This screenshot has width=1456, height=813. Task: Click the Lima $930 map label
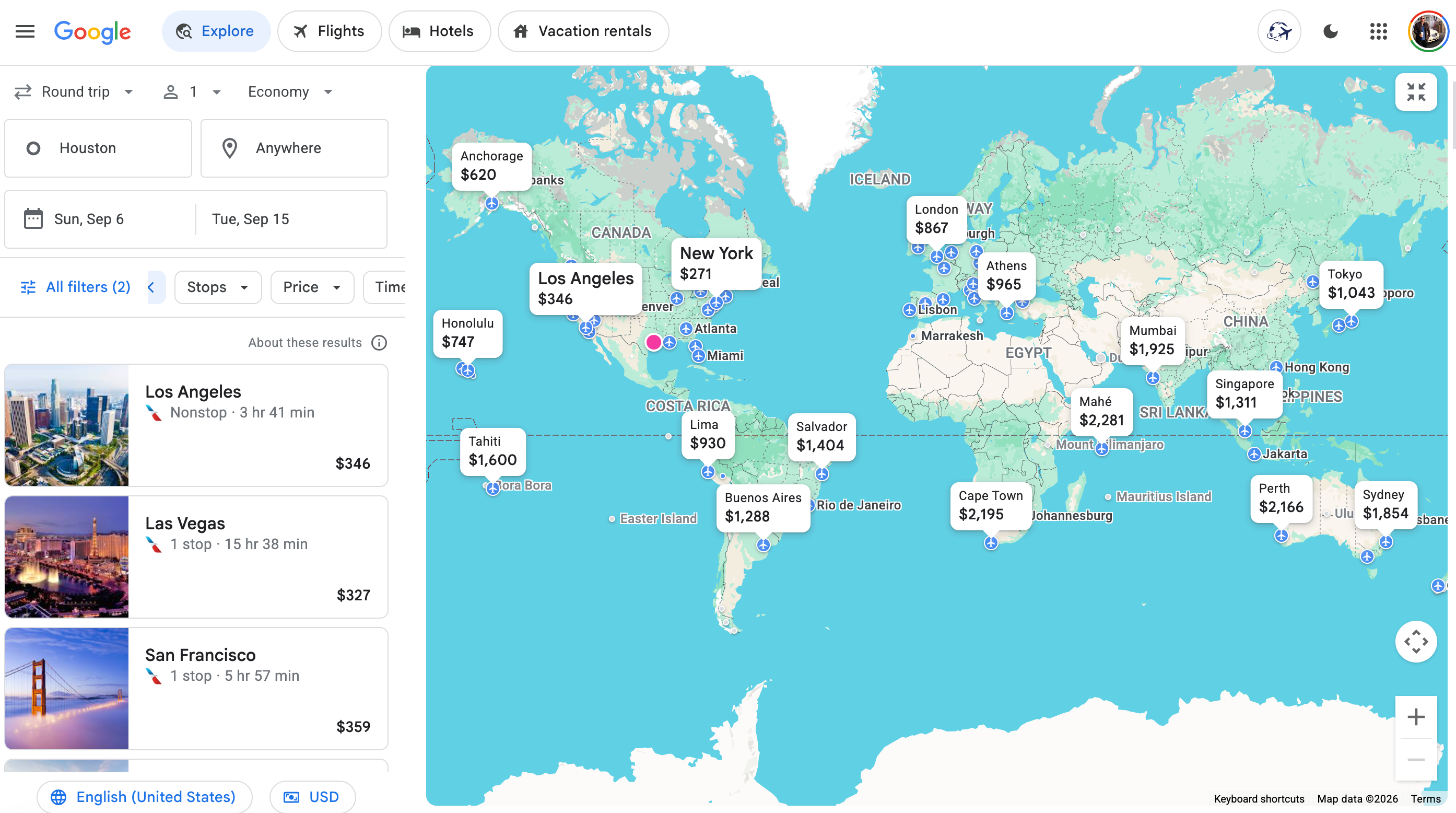pyautogui.click(x=707, y=434)
